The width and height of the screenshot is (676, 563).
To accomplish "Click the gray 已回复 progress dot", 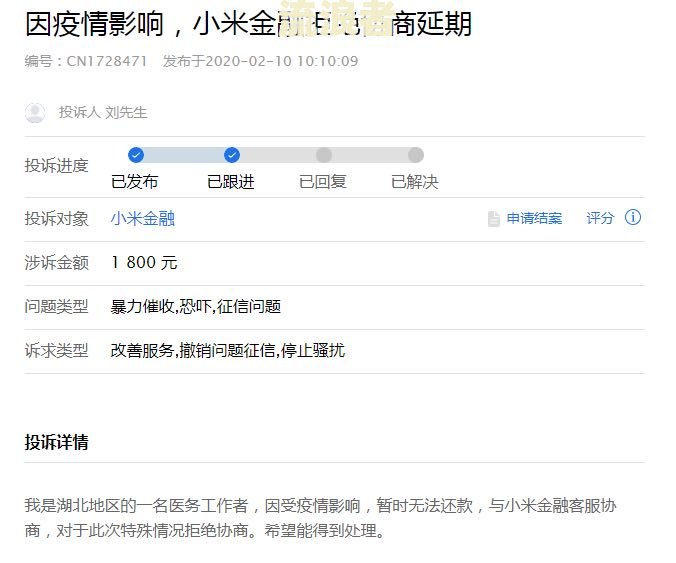I will (324, 155).
